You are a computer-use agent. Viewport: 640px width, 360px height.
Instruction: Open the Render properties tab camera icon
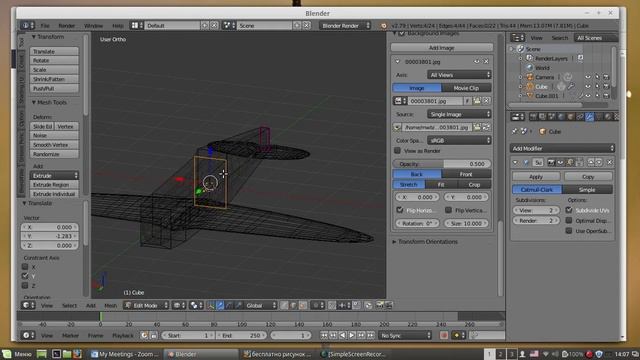533,117
